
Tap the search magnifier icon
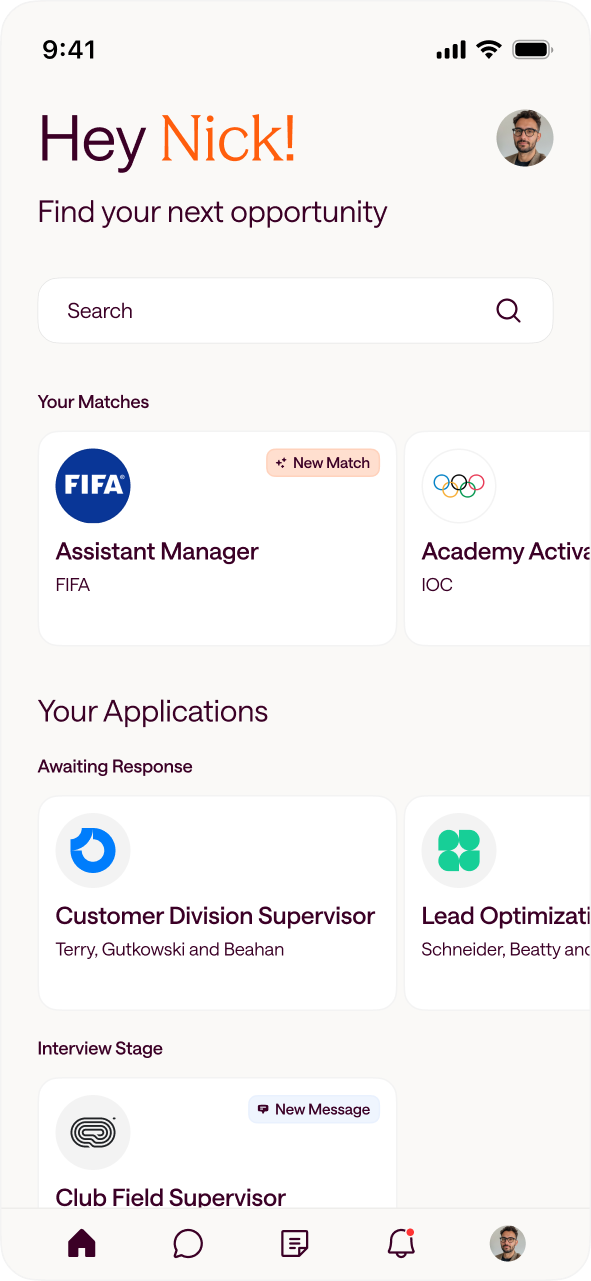(x=509, y=310)
